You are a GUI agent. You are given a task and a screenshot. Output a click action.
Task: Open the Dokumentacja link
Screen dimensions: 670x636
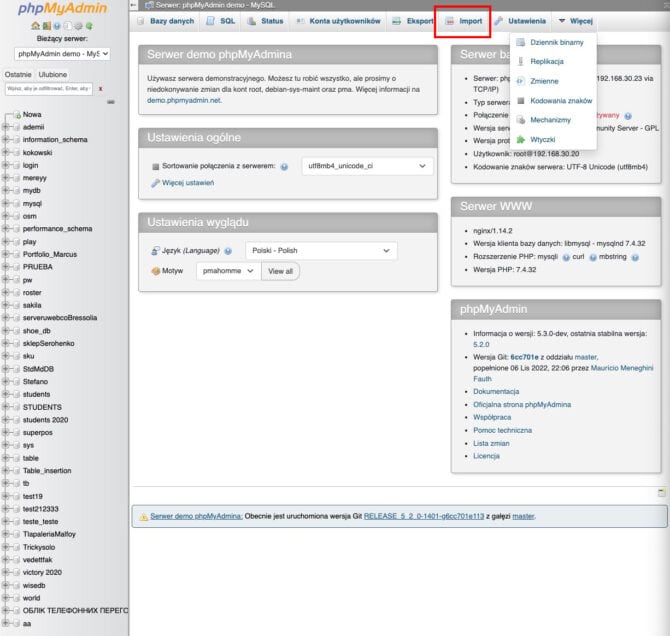point(496,392)
